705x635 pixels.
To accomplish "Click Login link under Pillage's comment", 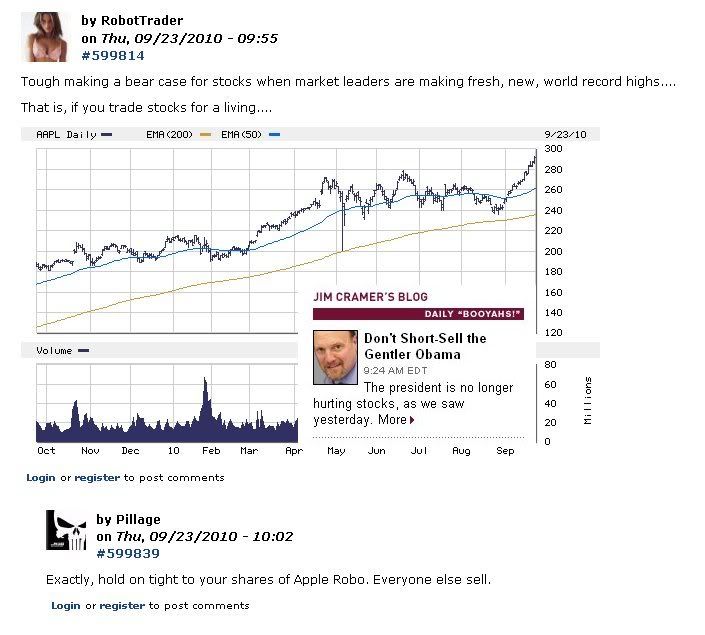I will [x=66, y=605].
